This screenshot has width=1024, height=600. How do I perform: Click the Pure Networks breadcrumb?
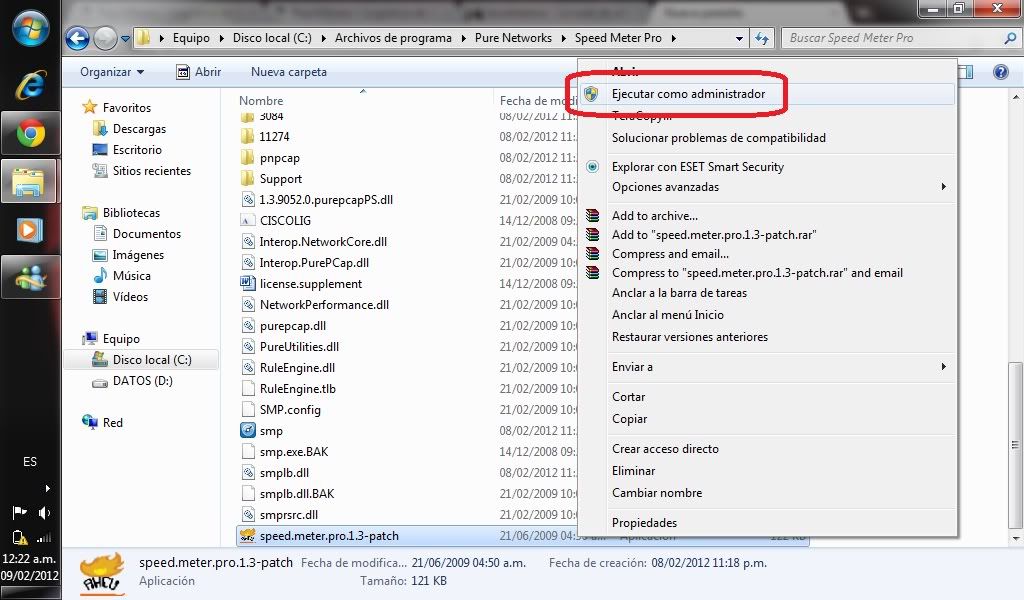(x=513, y=39)
